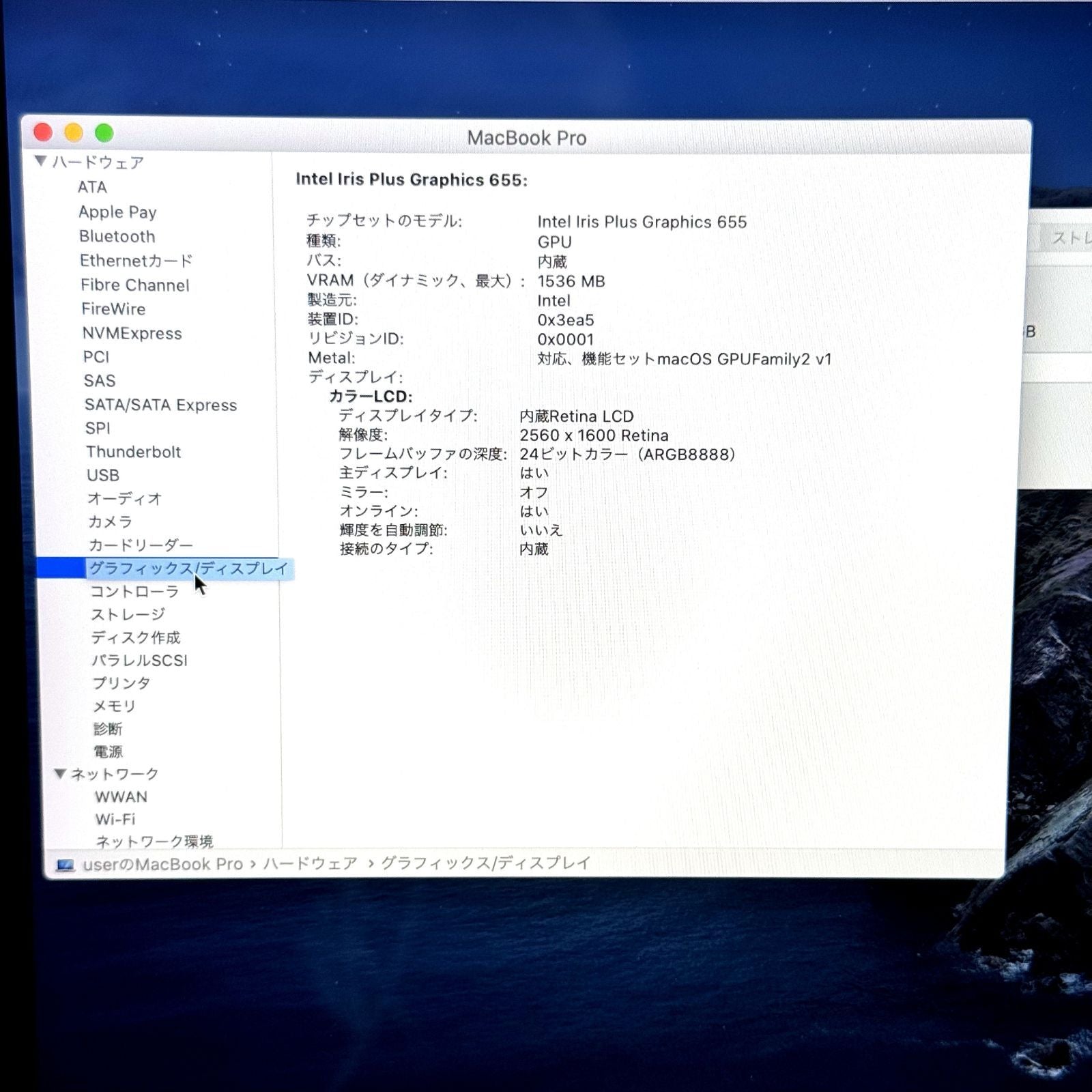1092x1092 pixels.
Task: Open the 診断 entry
Action: coord(108,728)
